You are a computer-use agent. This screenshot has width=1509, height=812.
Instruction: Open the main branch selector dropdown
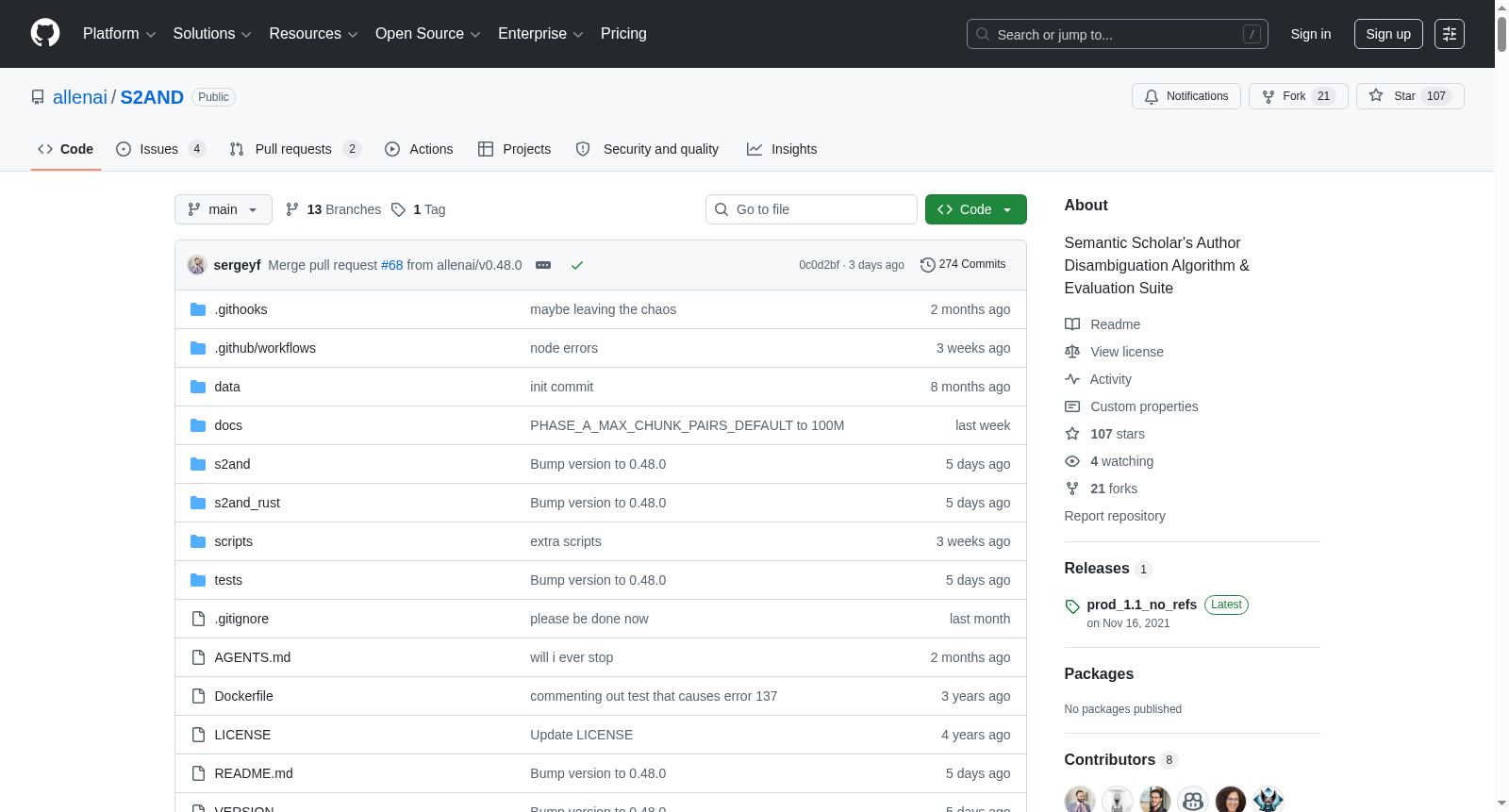(x=224, y=209)
